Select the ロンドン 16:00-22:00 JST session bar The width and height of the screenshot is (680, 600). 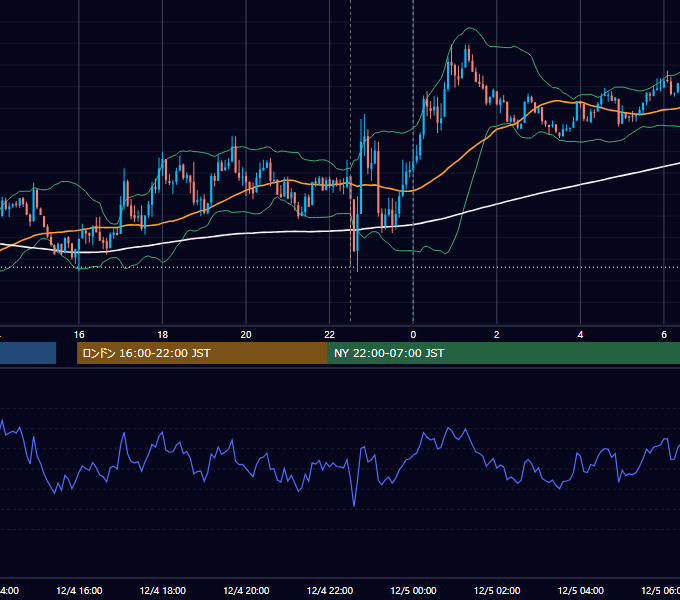click(x=202, y=353)
